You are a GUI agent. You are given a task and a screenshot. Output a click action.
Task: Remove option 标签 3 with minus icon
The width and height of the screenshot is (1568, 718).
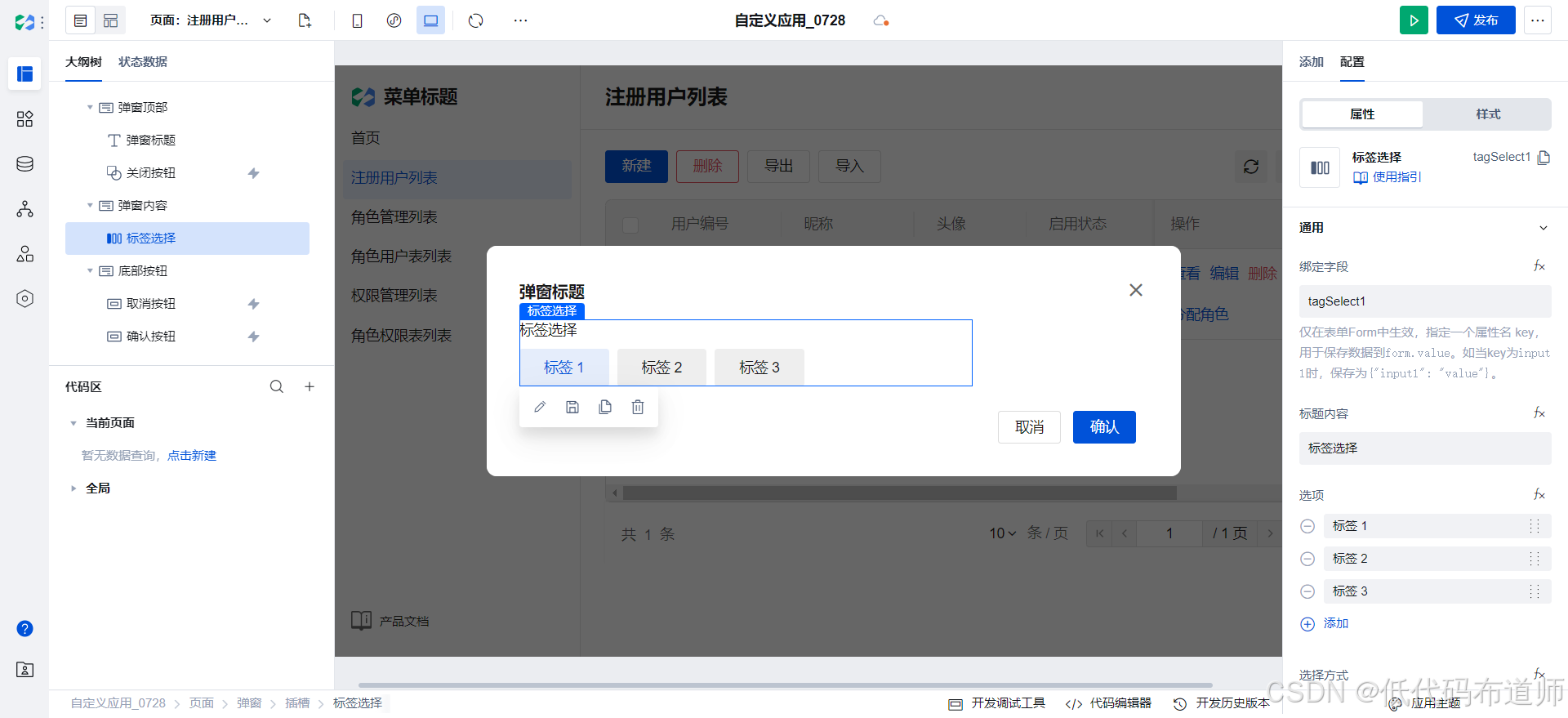pyautogui.click(x=1307, y=591)
